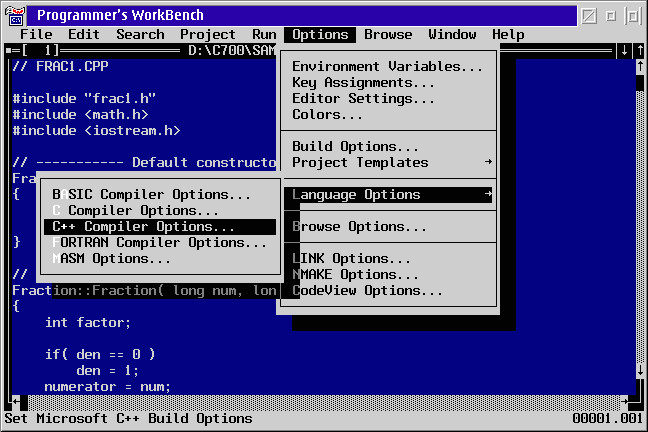Open the Browse menu
The width and height of the screenshot is (648, 432).
coord(388,35)
